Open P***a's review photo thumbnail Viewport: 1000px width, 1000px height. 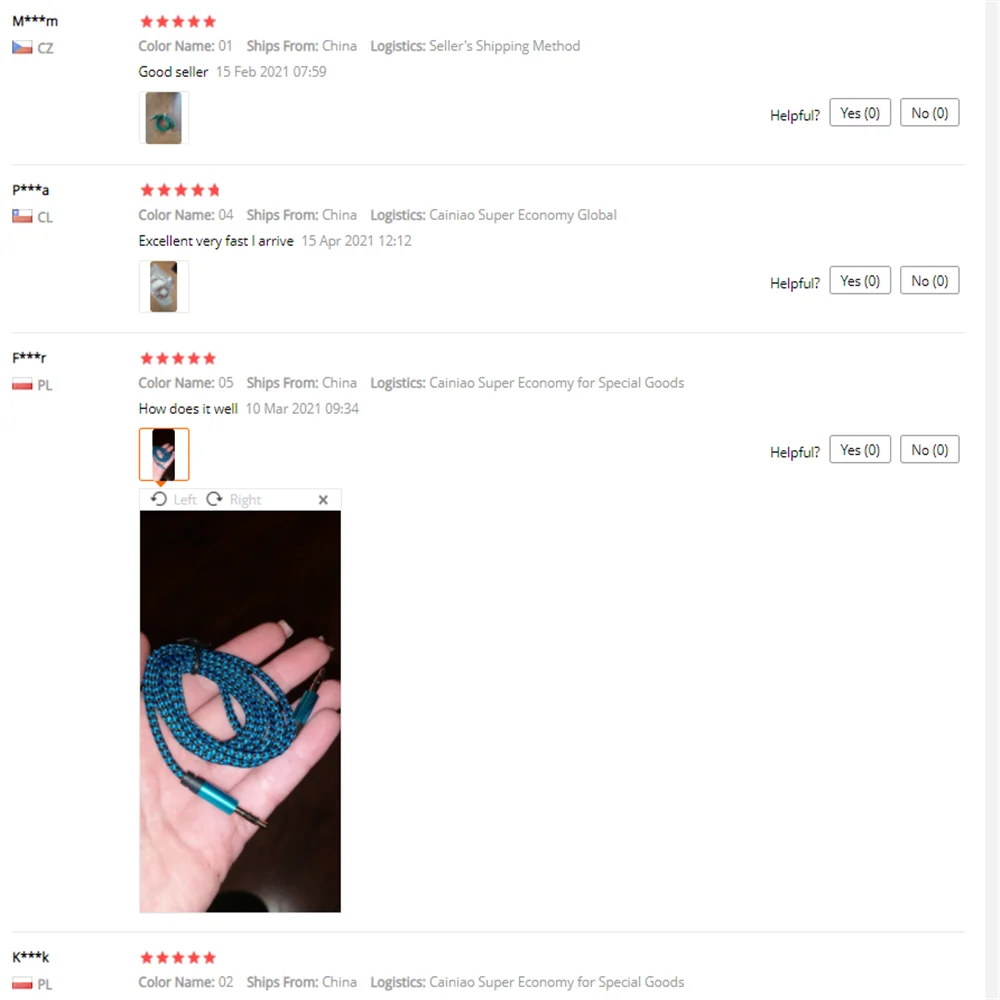point(164,286)
